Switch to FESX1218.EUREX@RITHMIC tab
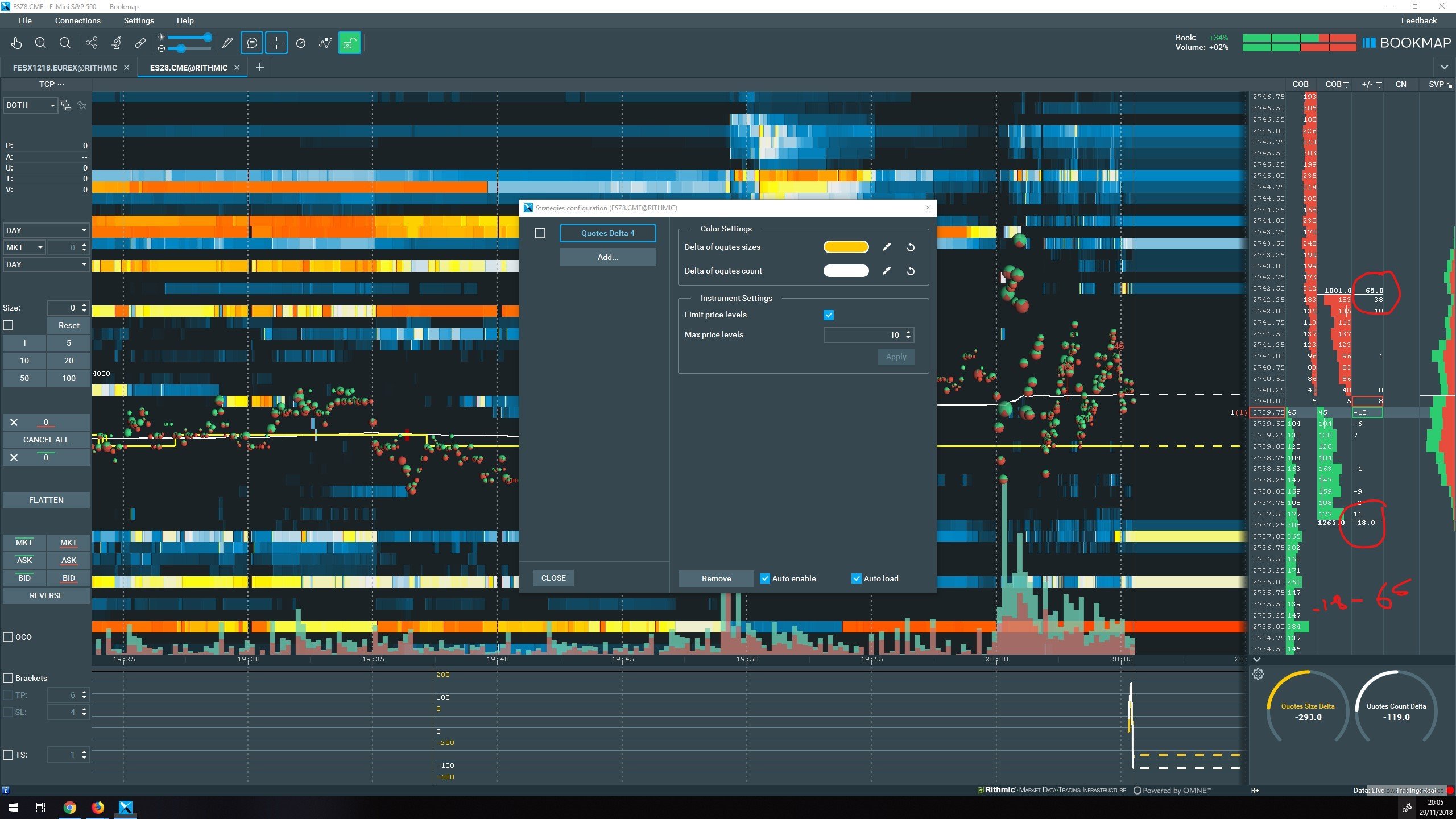 coord(65,68)
